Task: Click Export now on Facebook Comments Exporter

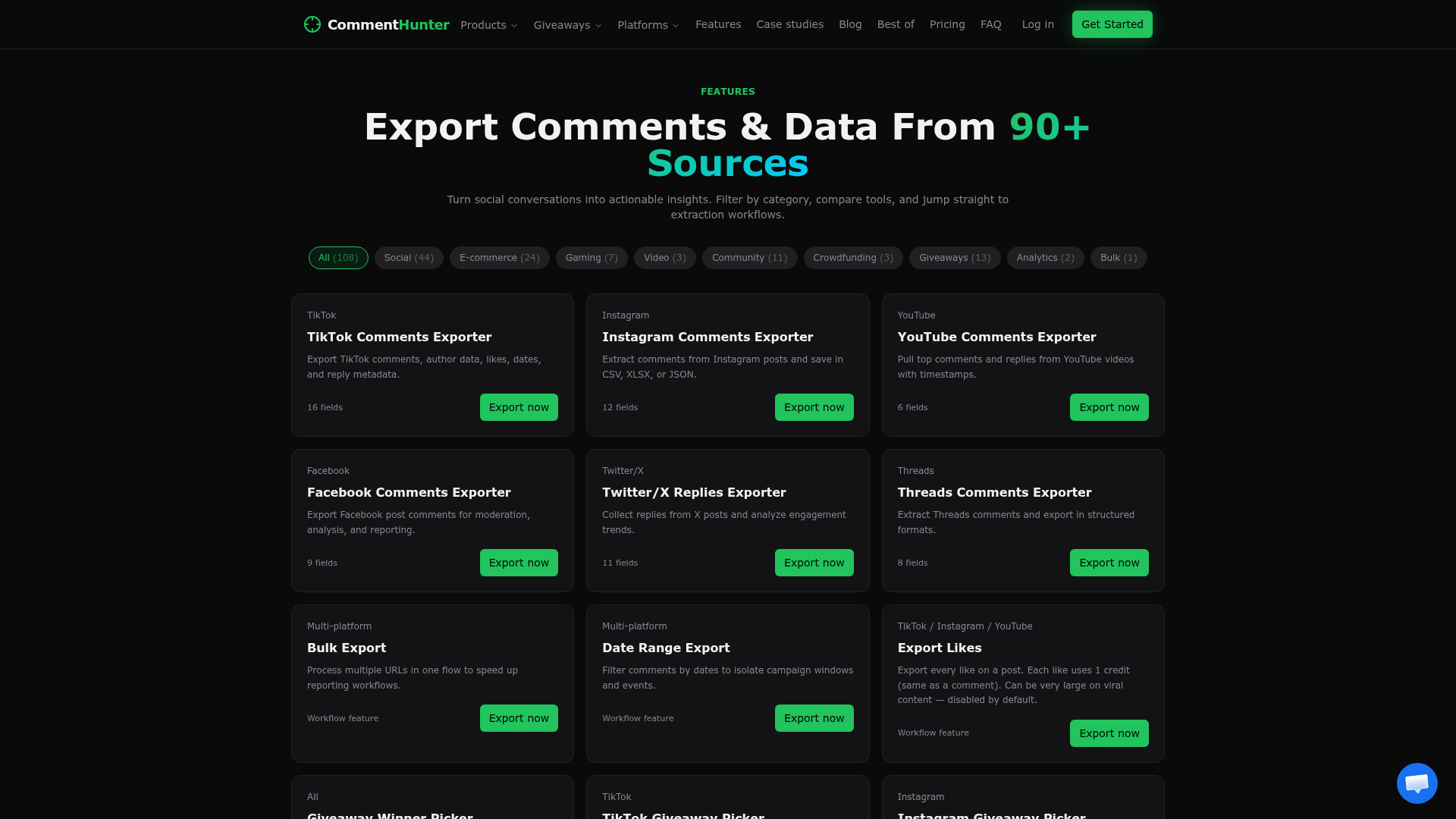Action: point(519,563)
